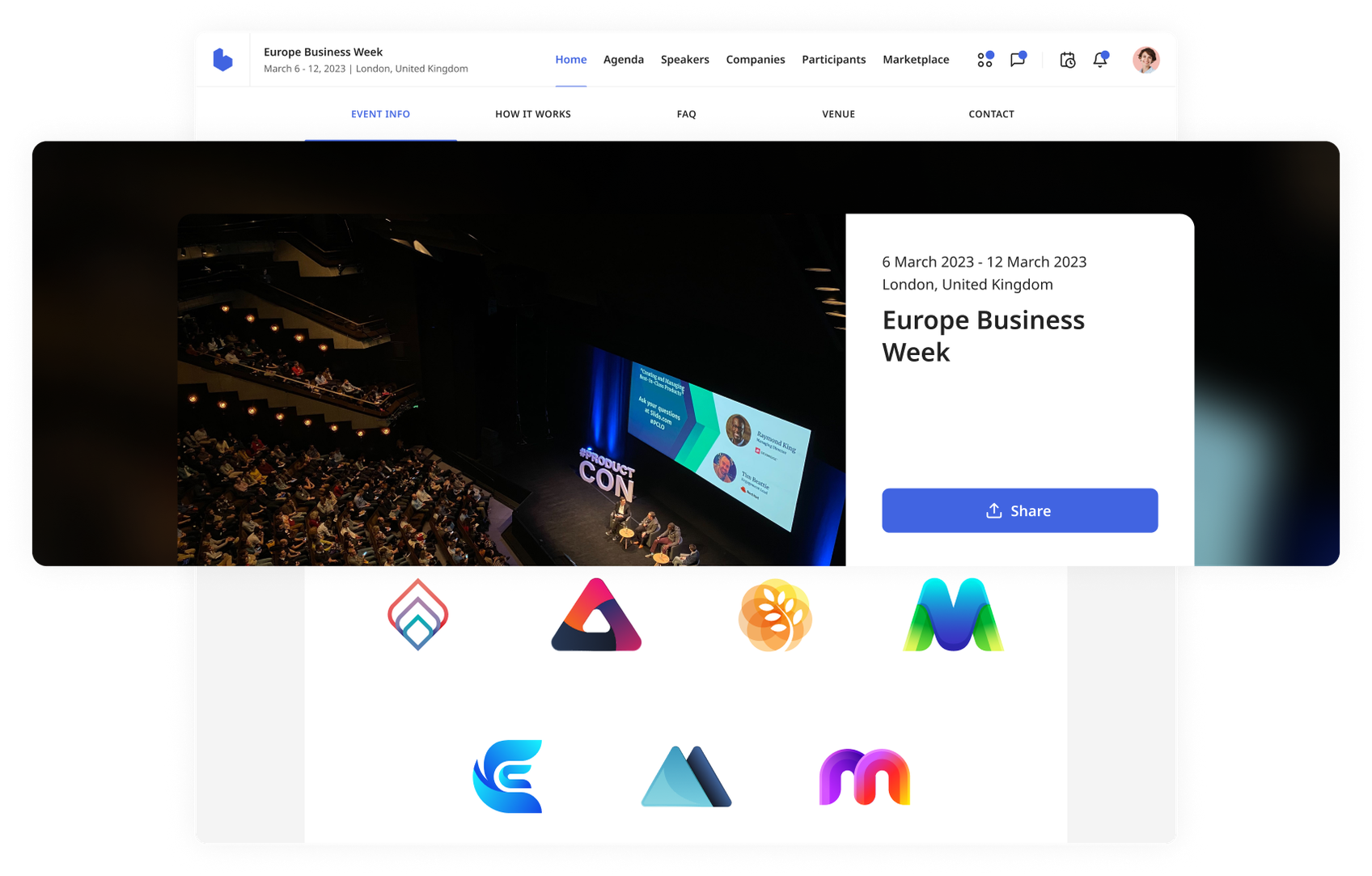Click the blue platform logo in header
This screenshot has width=1372, height=876.
coord(222,60)
